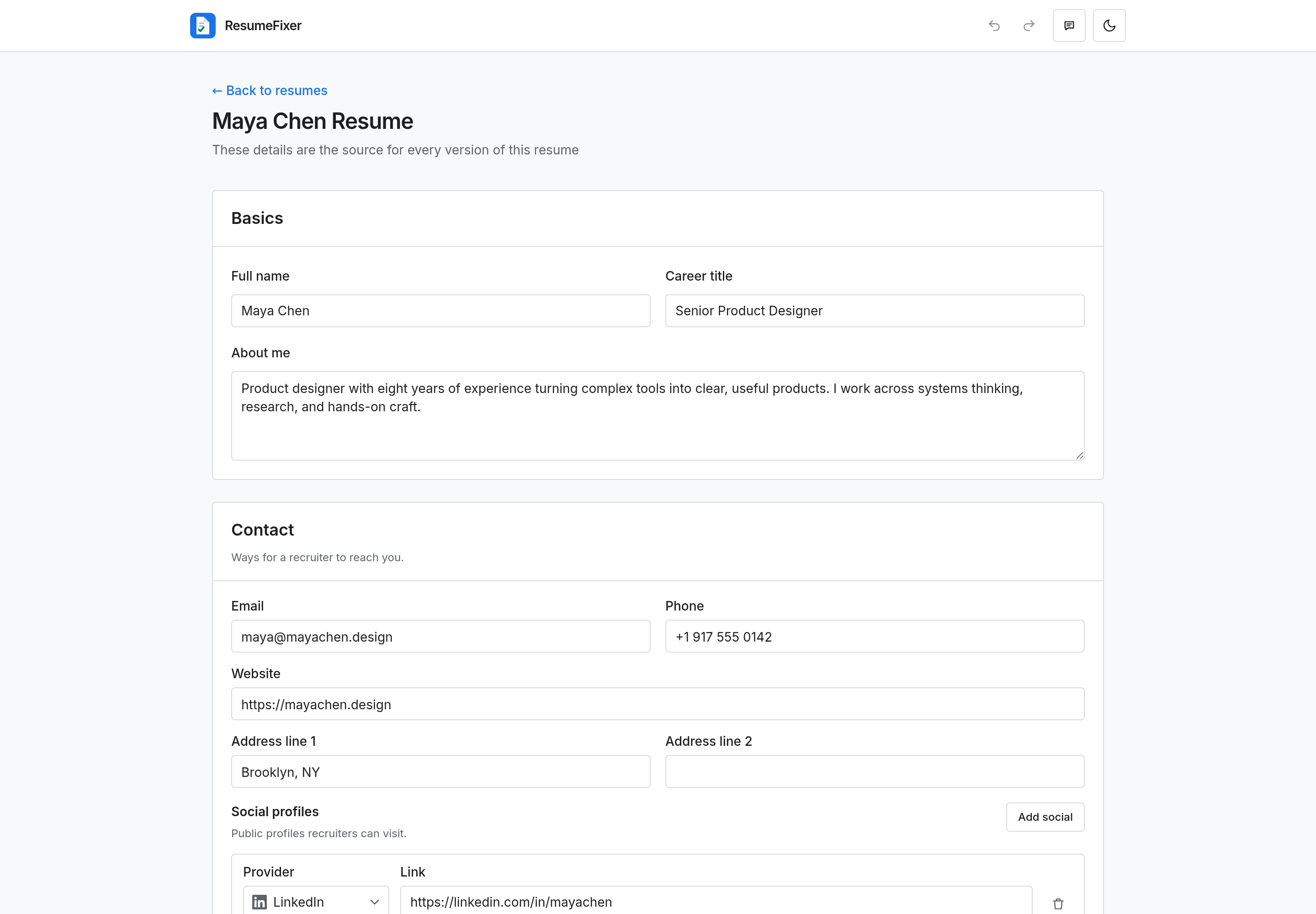The width and height of the screenshot is (1316, 914).
Task: Add a new social profile
Action: click(x=1045, y=817)
